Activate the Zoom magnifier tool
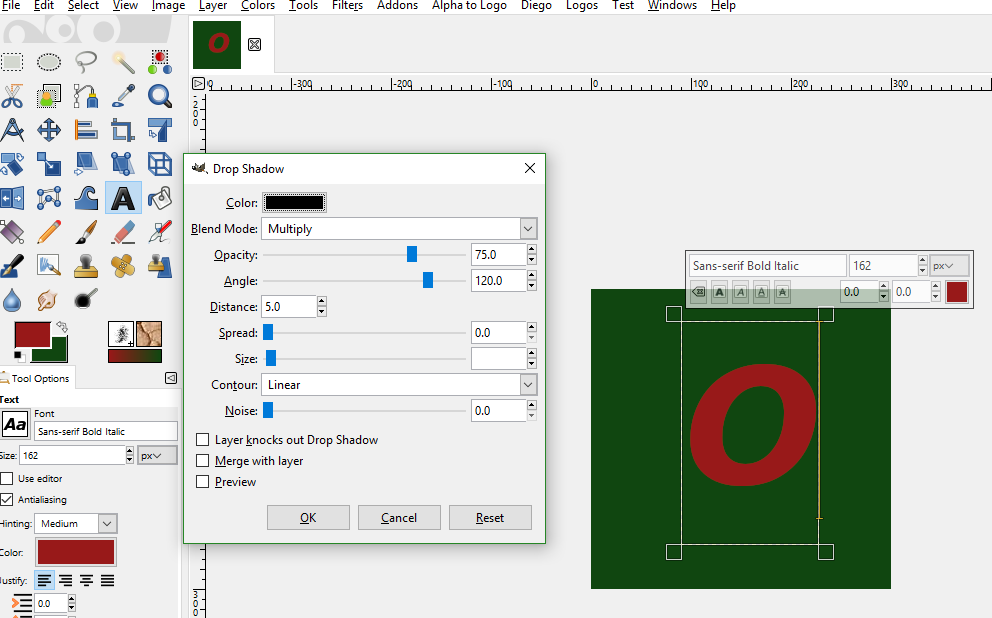 (159, 96)
